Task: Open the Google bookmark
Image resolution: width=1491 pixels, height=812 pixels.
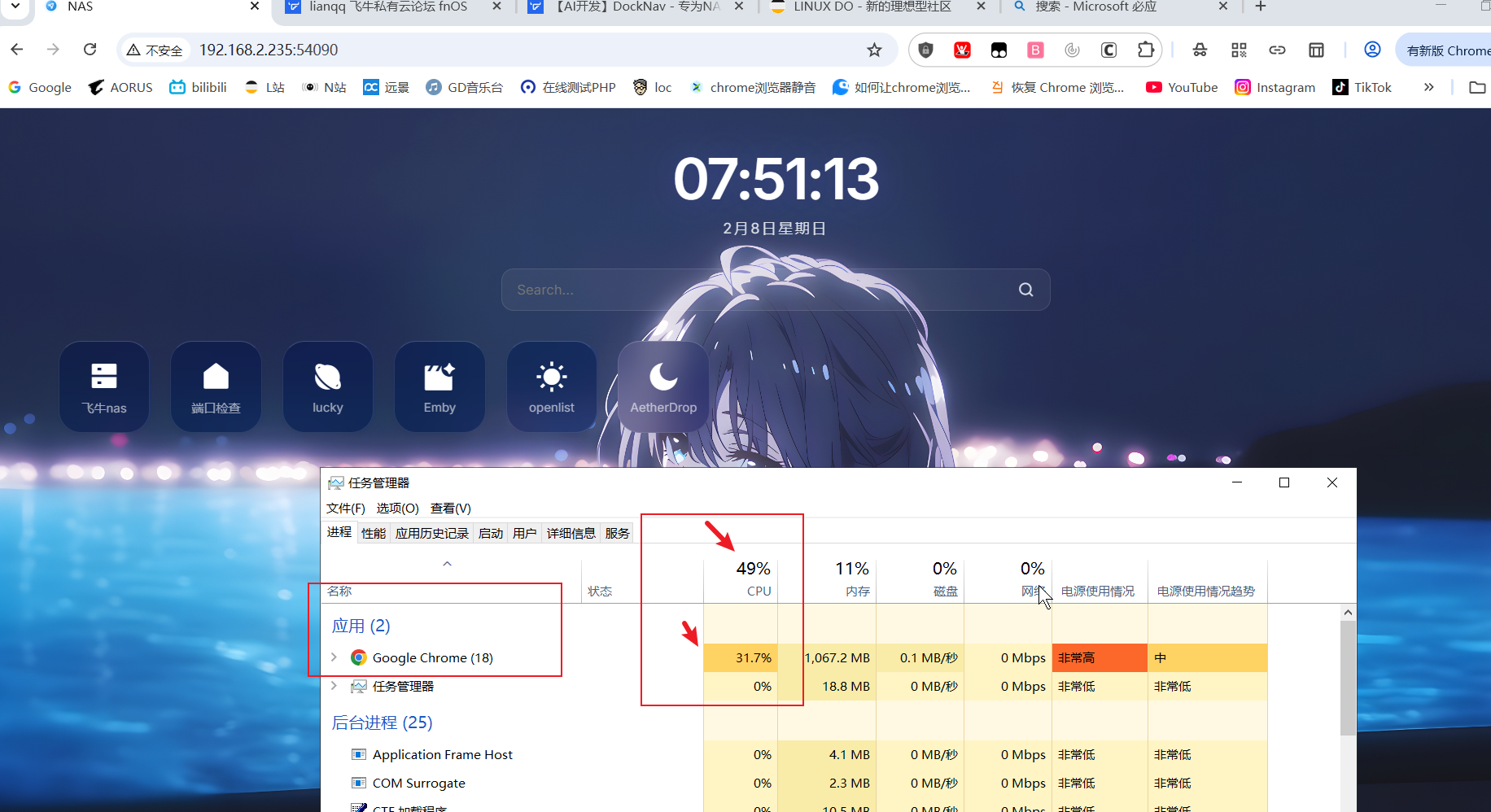Action: 40,87
